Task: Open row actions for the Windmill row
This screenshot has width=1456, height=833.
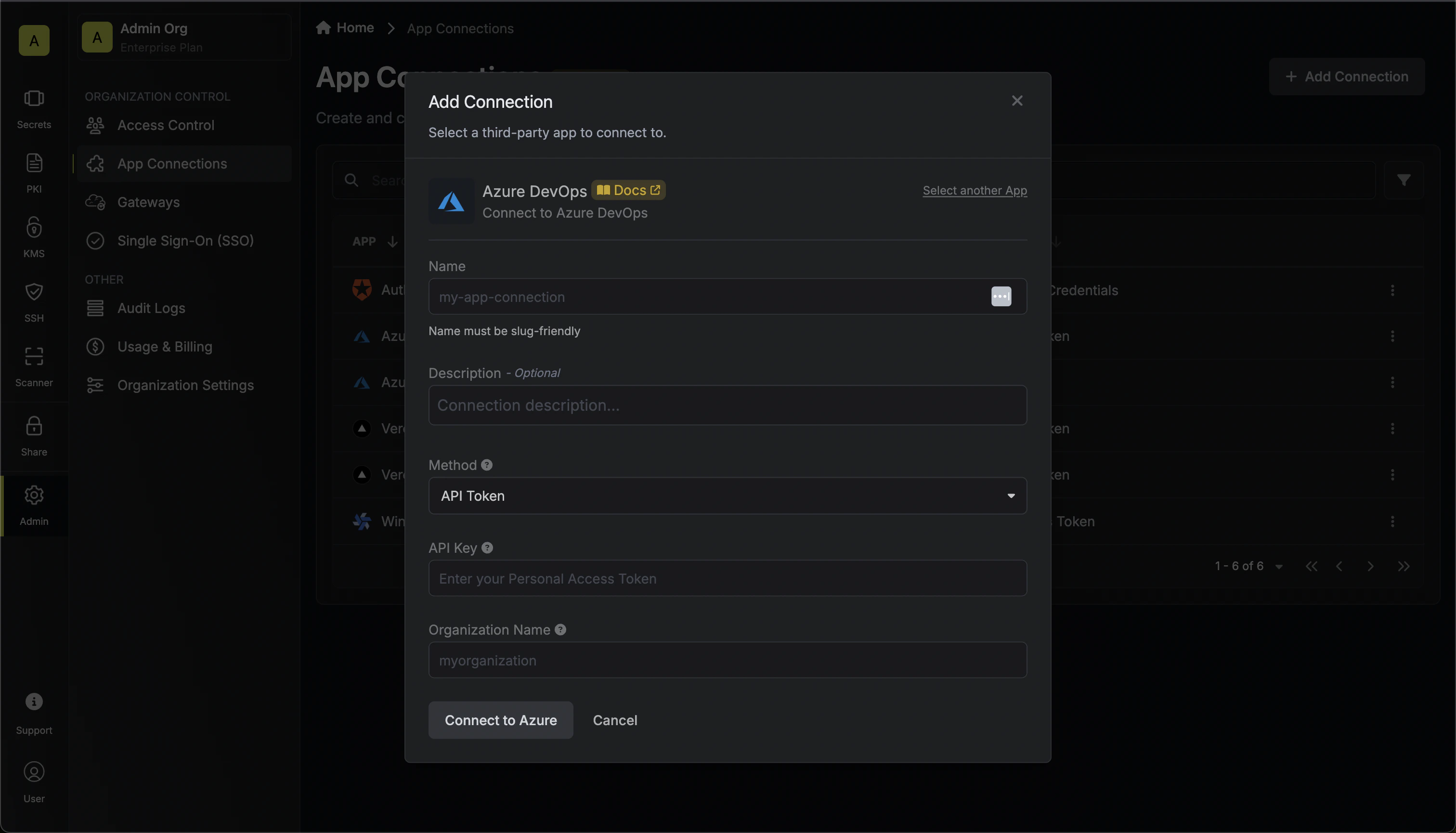Action: [x=1392, y=521]
